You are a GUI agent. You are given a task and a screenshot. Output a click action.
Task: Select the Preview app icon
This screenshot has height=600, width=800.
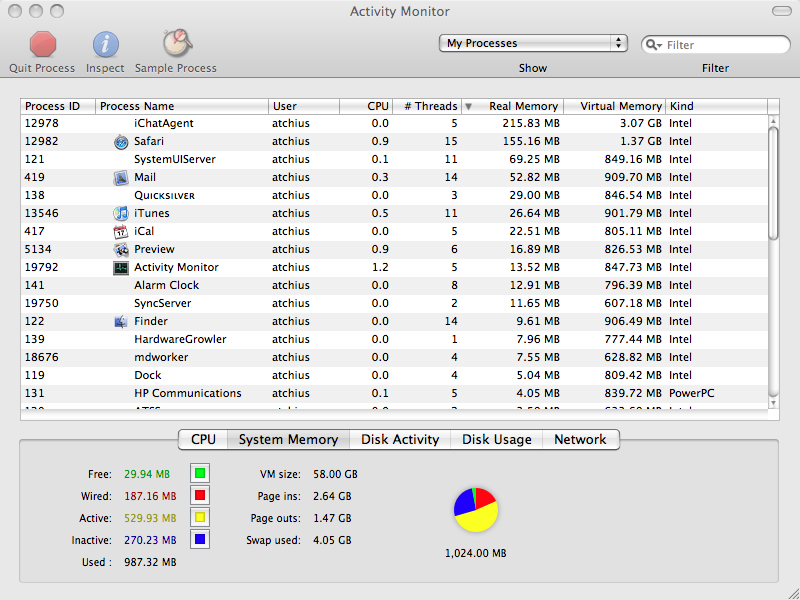[120, 249]
